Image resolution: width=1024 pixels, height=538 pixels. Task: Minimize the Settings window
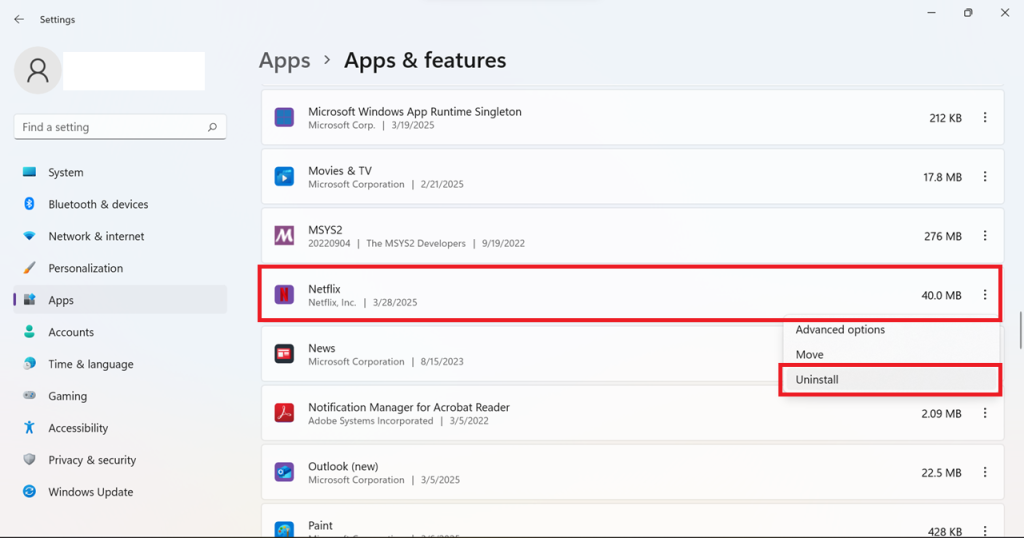pyautogui.click(x=931, y=12)
